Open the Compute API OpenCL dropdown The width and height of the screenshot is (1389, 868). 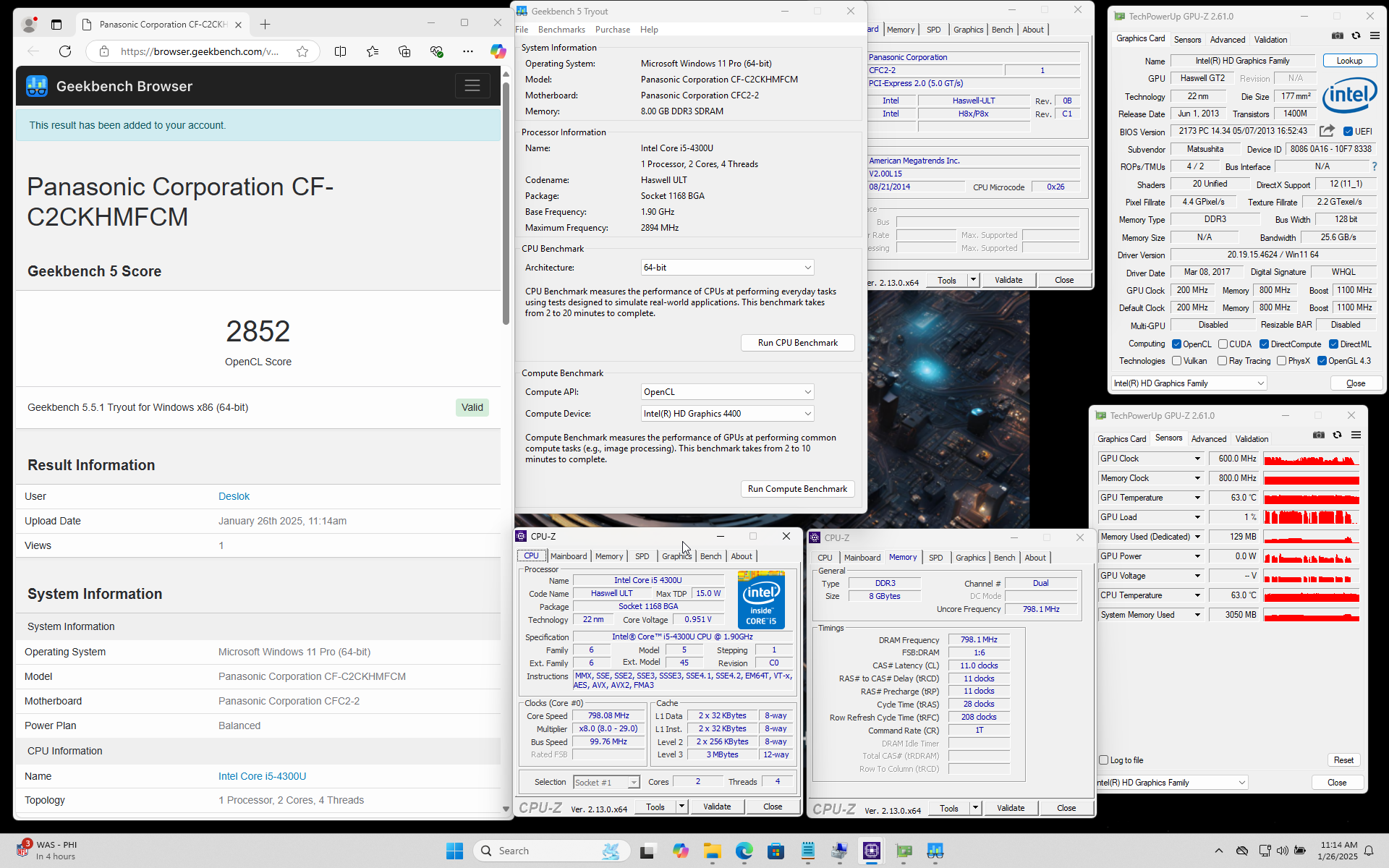click(x=727, y=392)
